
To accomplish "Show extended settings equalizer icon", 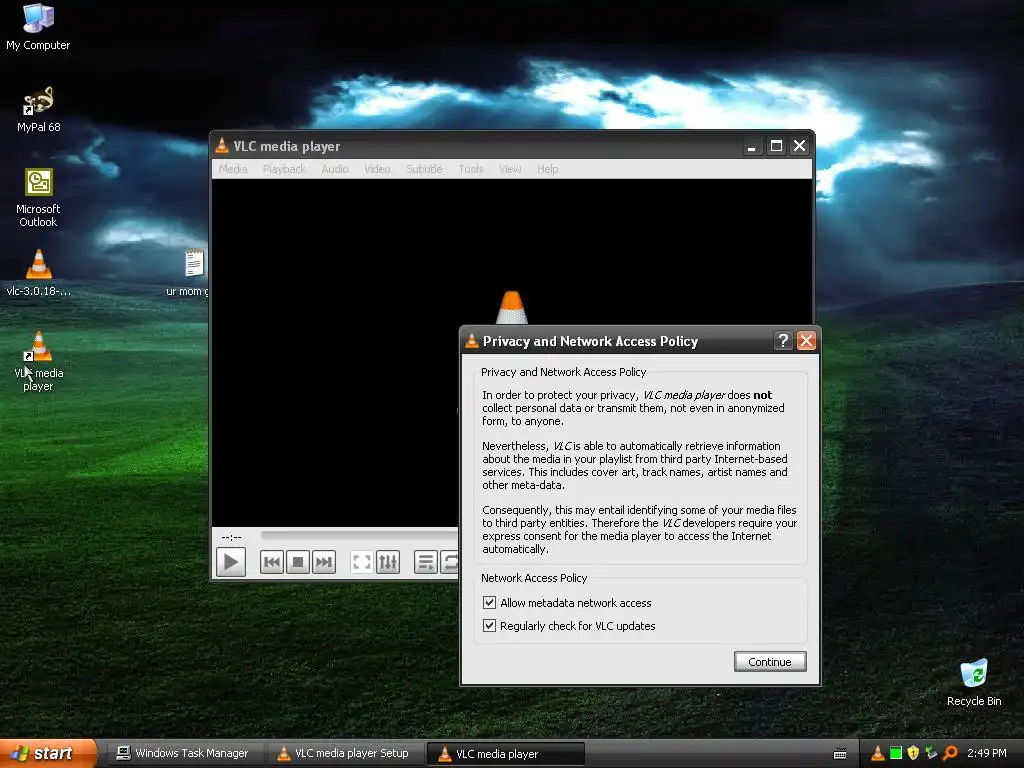I will pyautogui.click(x=388, y=562).
